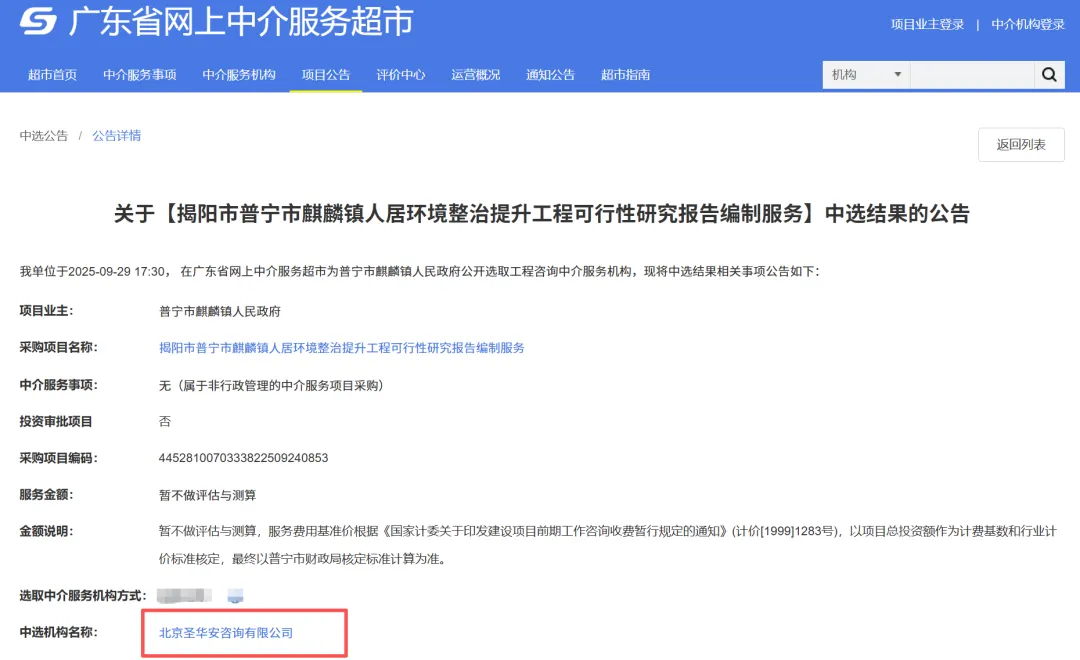Click the 中介机构登录 login link
The height and width of the screenshot is (660, 1080).
click(1026, 22)
